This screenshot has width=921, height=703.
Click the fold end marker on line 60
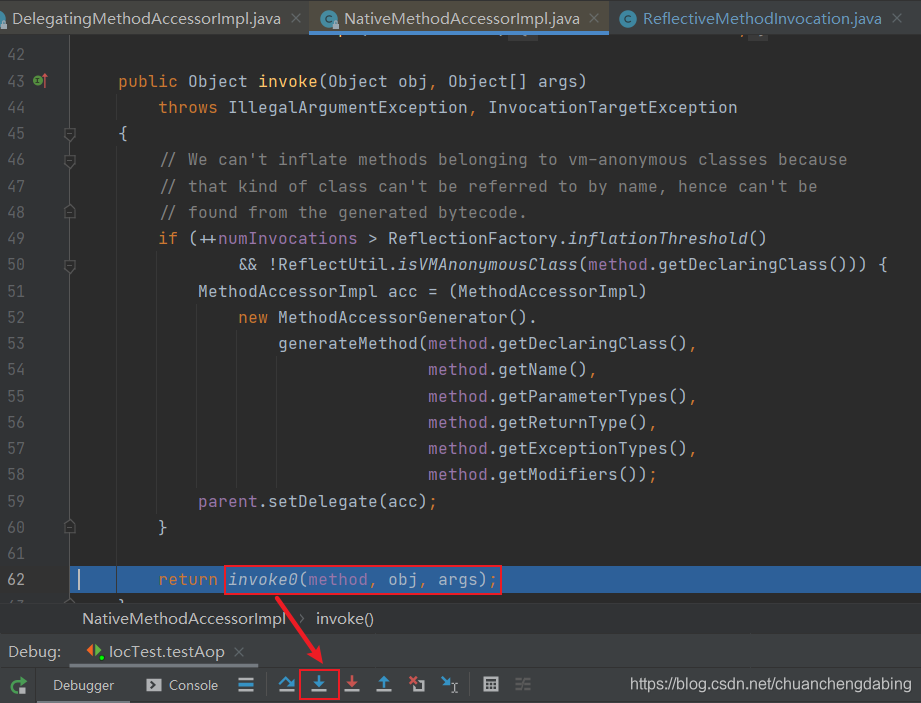coord(70,527)
